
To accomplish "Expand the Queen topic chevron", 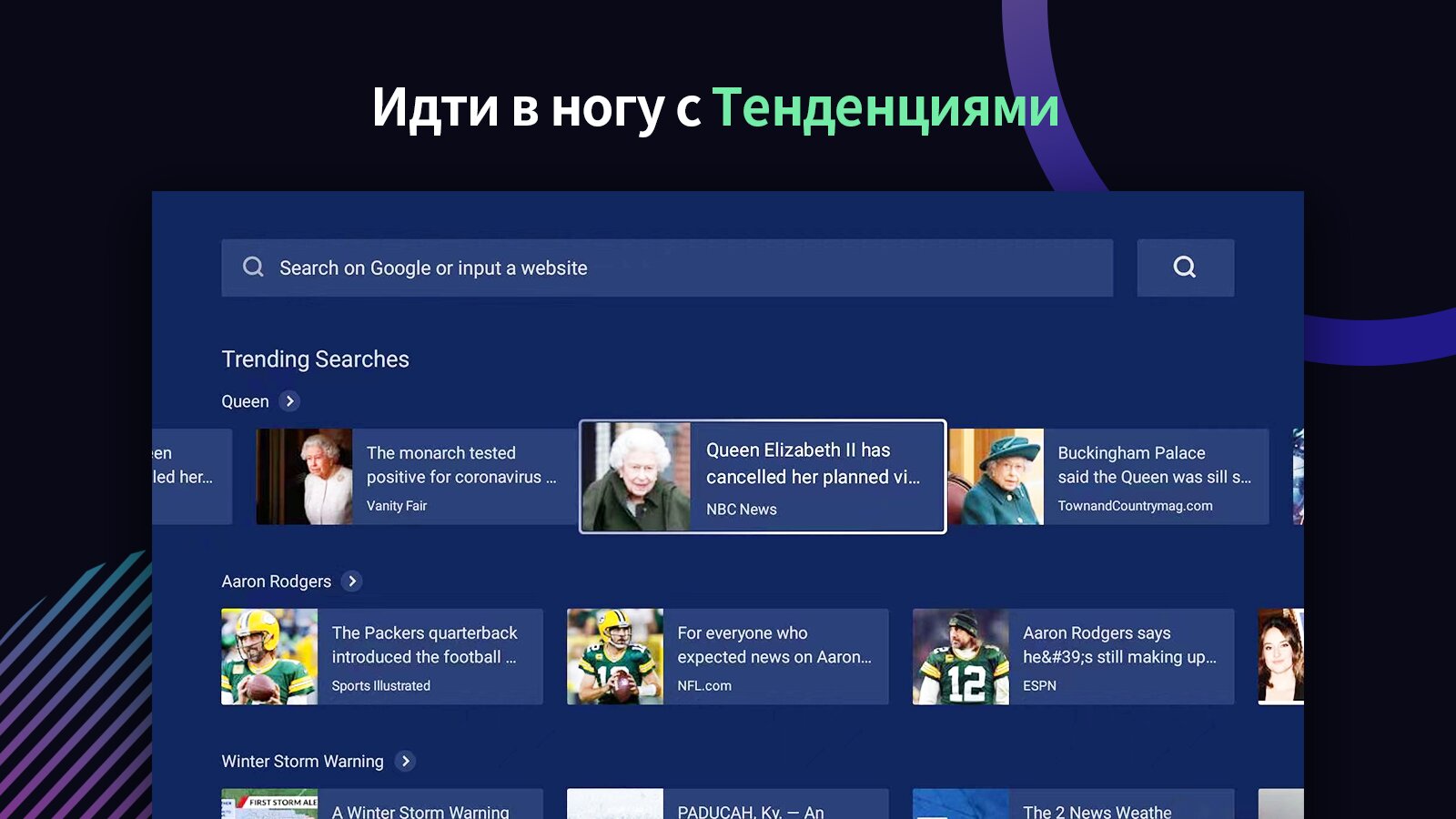I will [x=289, y=401].
